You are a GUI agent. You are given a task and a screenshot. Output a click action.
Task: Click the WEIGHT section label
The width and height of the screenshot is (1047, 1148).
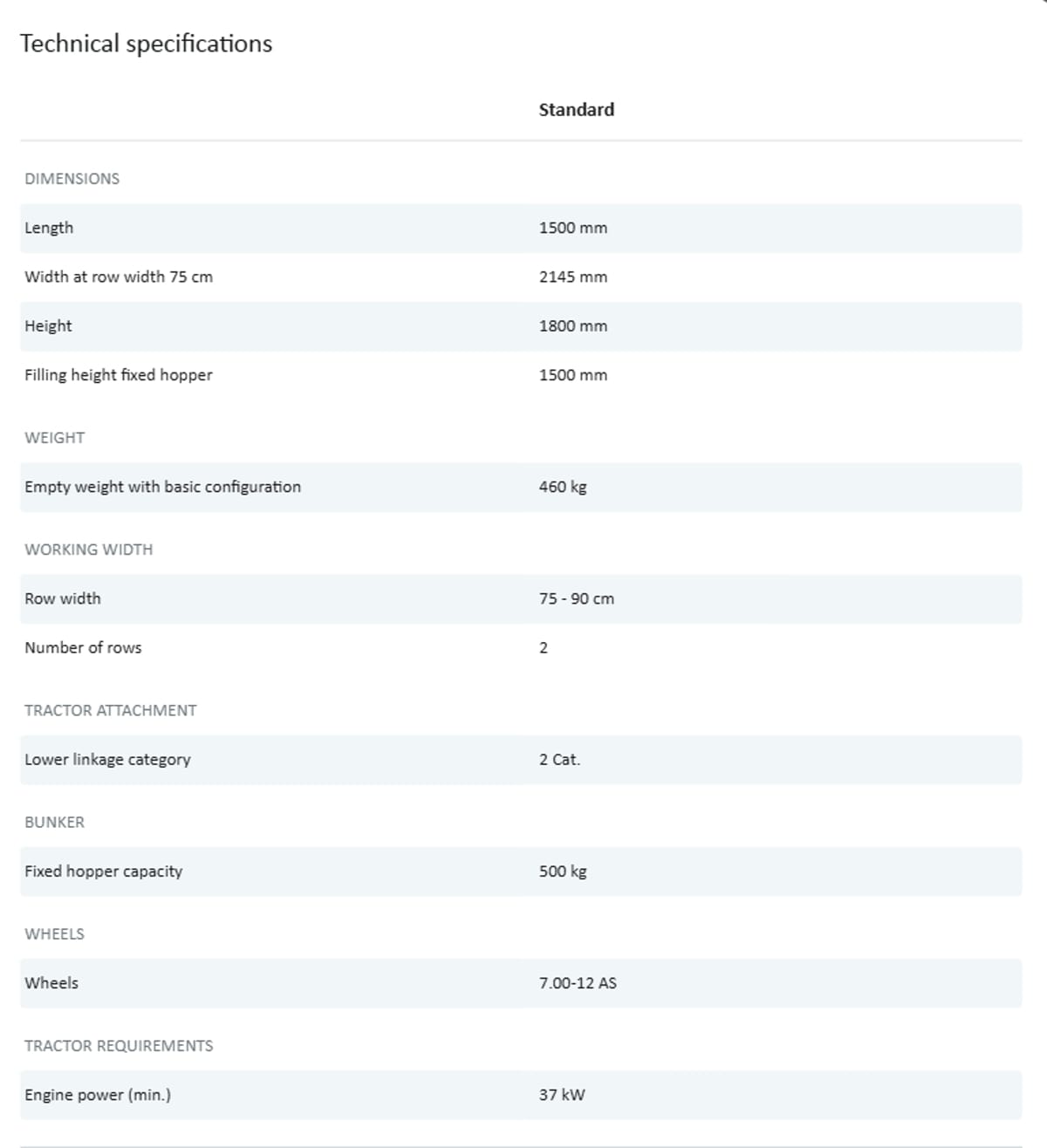(54, 438)
